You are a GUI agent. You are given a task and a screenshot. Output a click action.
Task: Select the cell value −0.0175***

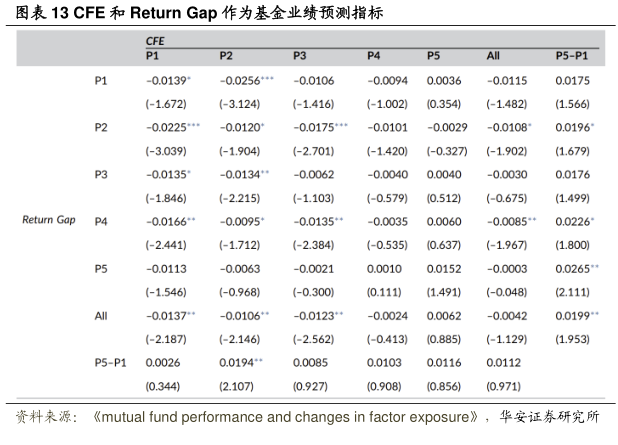pos(320,126)
